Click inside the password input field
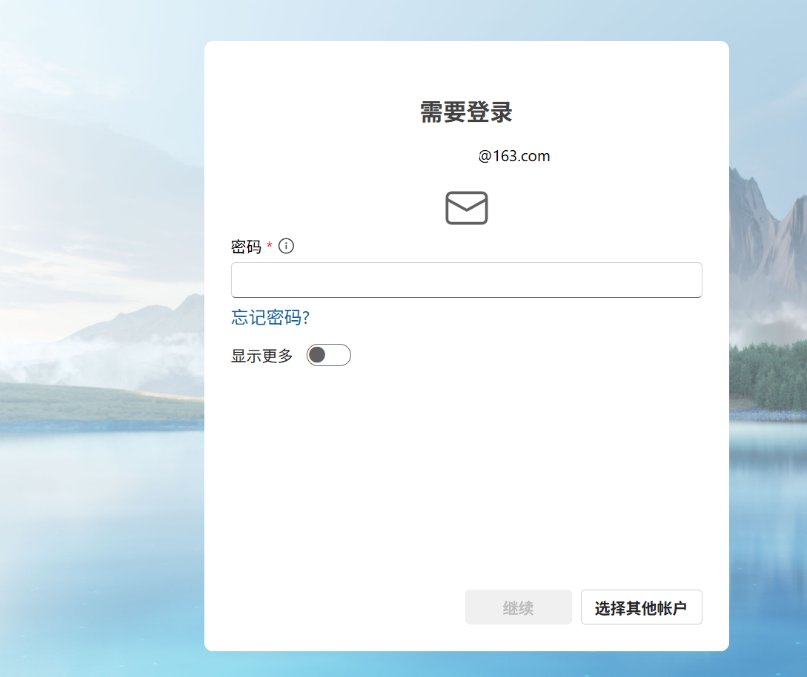 466,280
